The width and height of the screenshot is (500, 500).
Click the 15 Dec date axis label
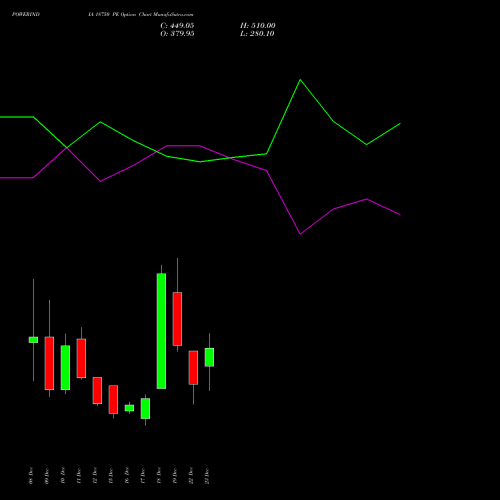point(111,476)
